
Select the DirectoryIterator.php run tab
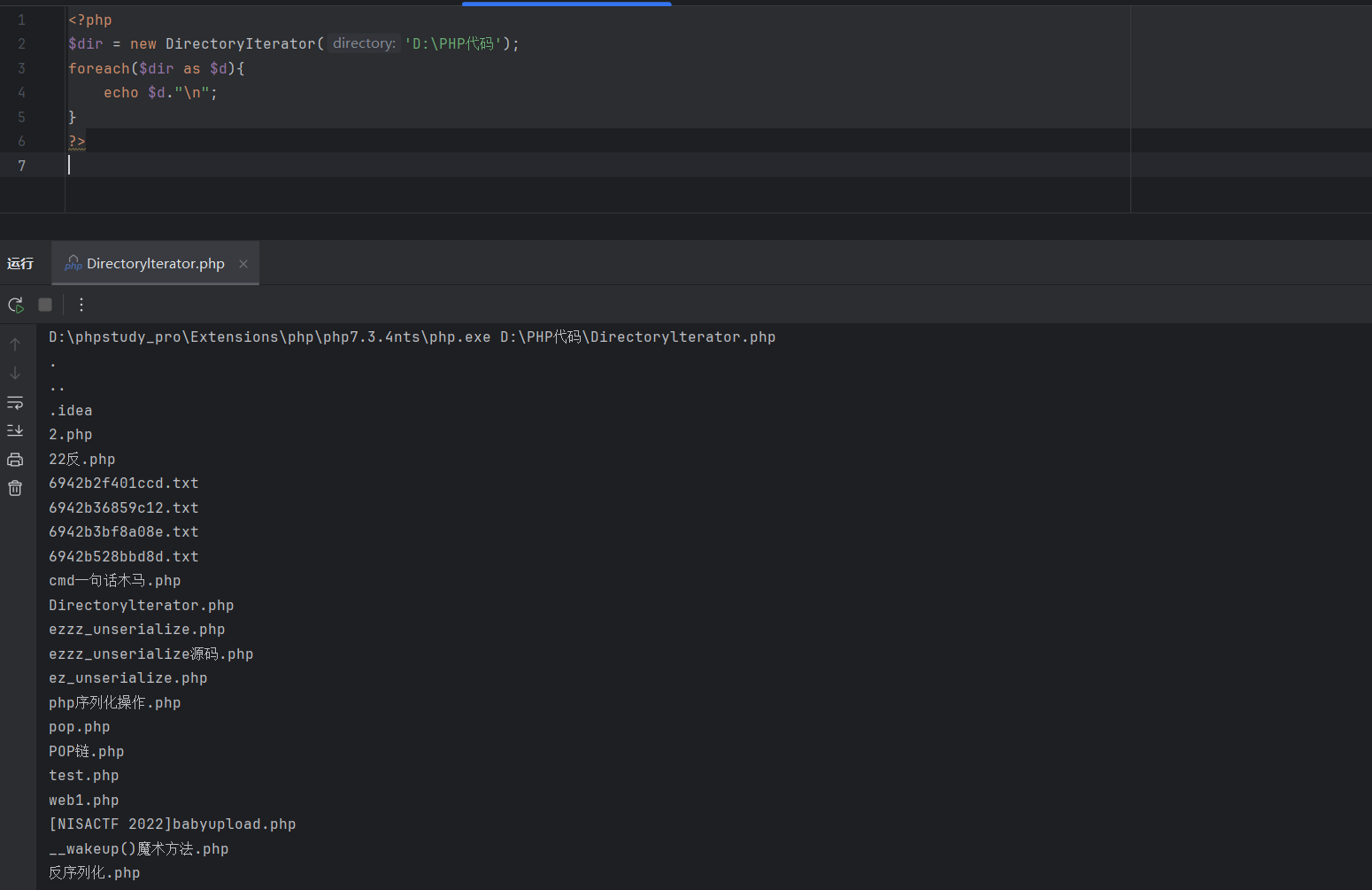tap(155, 264)
